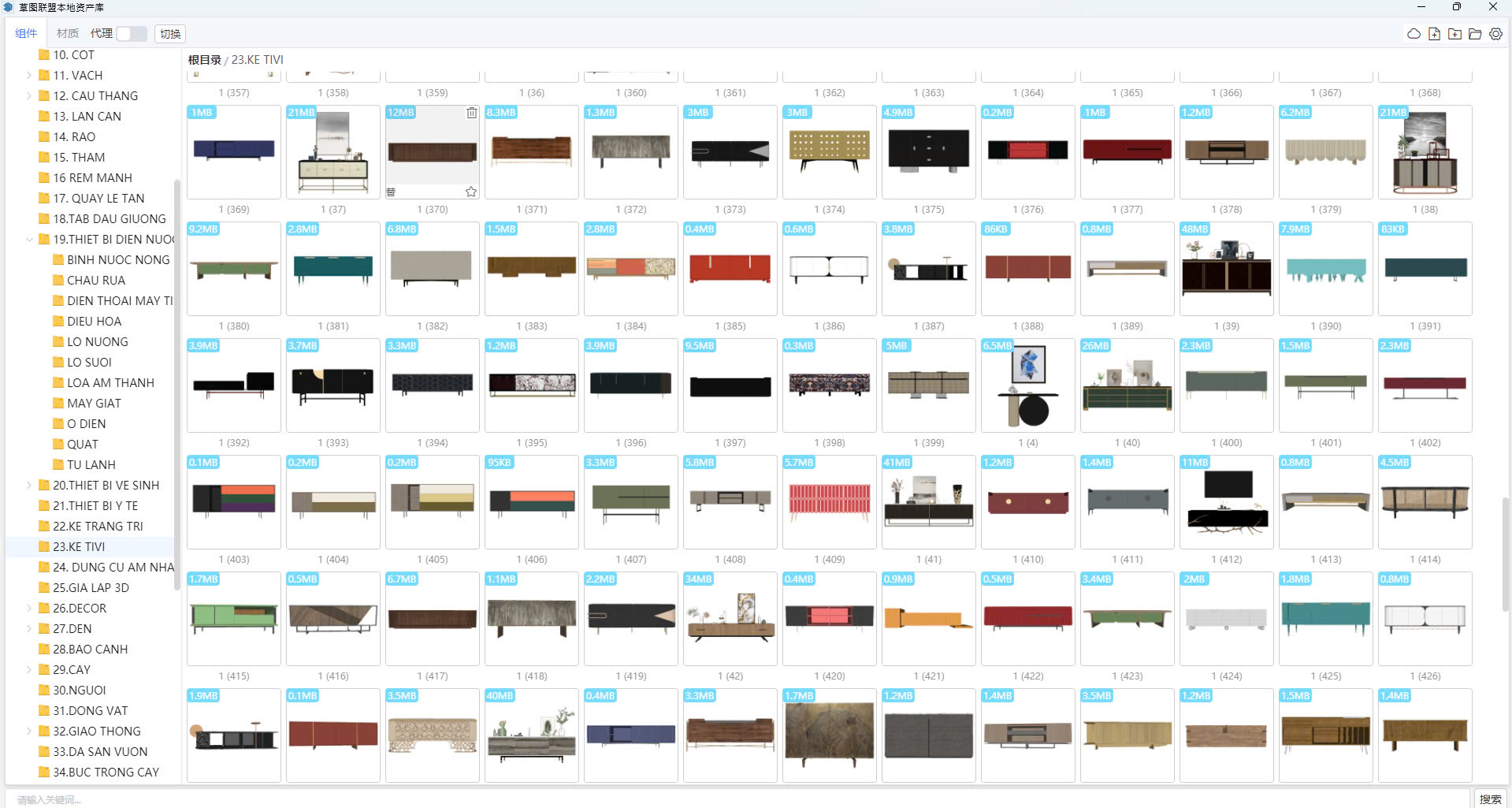Expand the 20.THIET BI VE SINH folder

tap(29, 486)
